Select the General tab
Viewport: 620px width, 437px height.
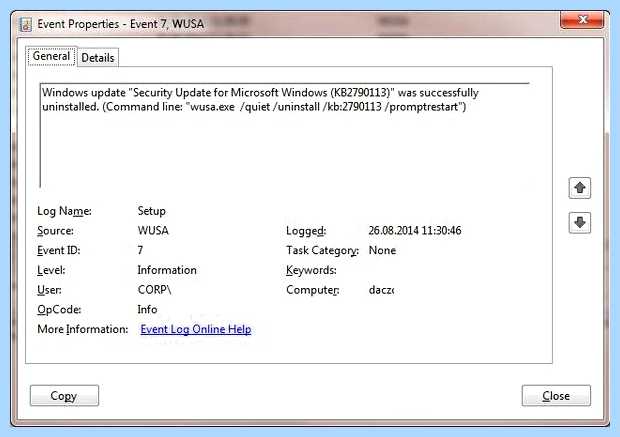[x=51, y=56]
